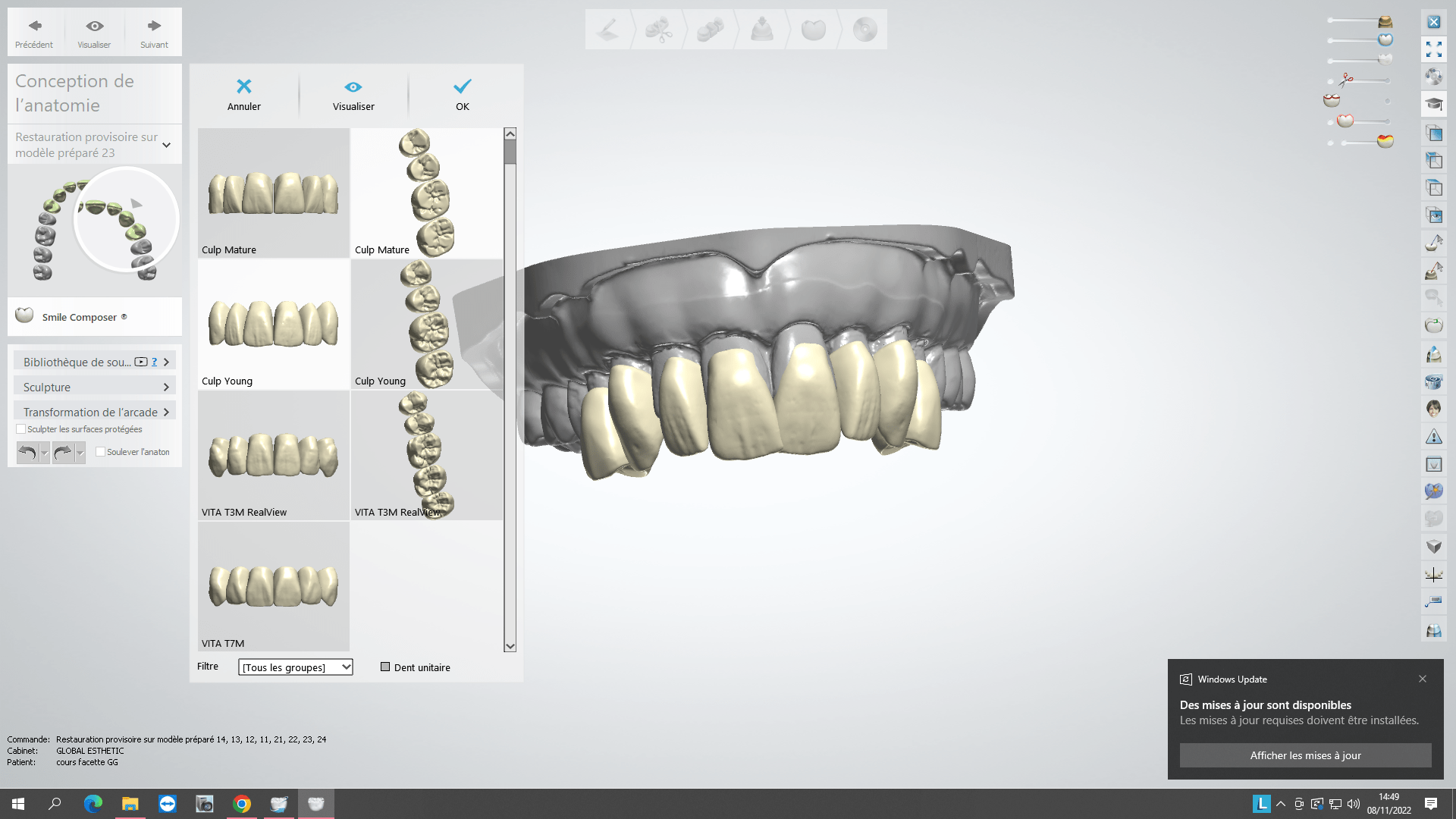The image size is (1456, 819).
Task: Open the patient face photo icon
Action: (1433, 409)
